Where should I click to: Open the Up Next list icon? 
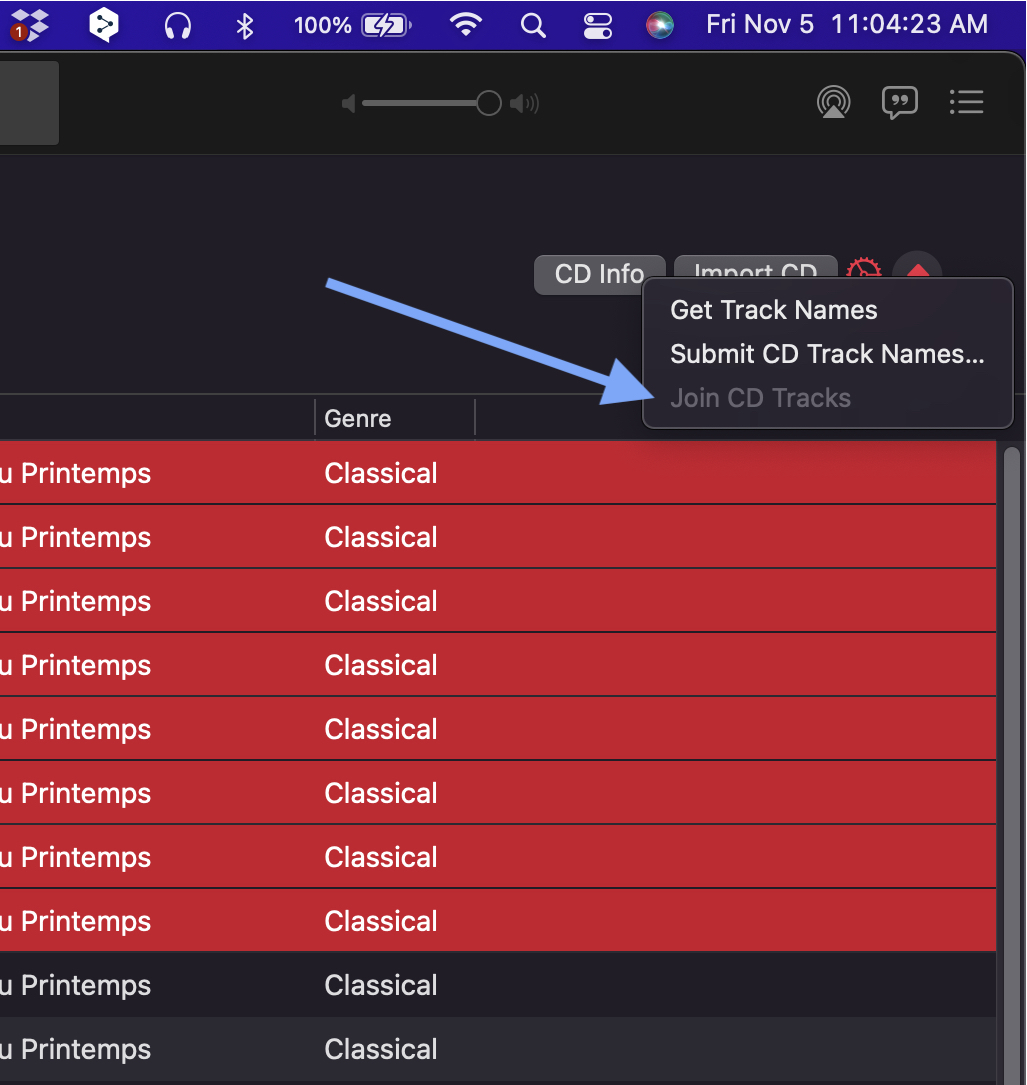pyautogui.click(x=966, y=102)
